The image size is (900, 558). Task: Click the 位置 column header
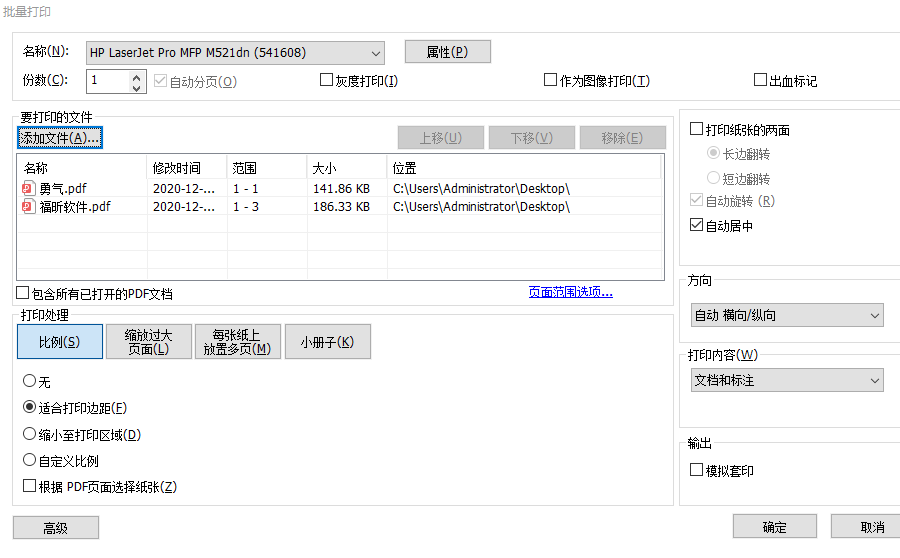(x=523, y=168)
